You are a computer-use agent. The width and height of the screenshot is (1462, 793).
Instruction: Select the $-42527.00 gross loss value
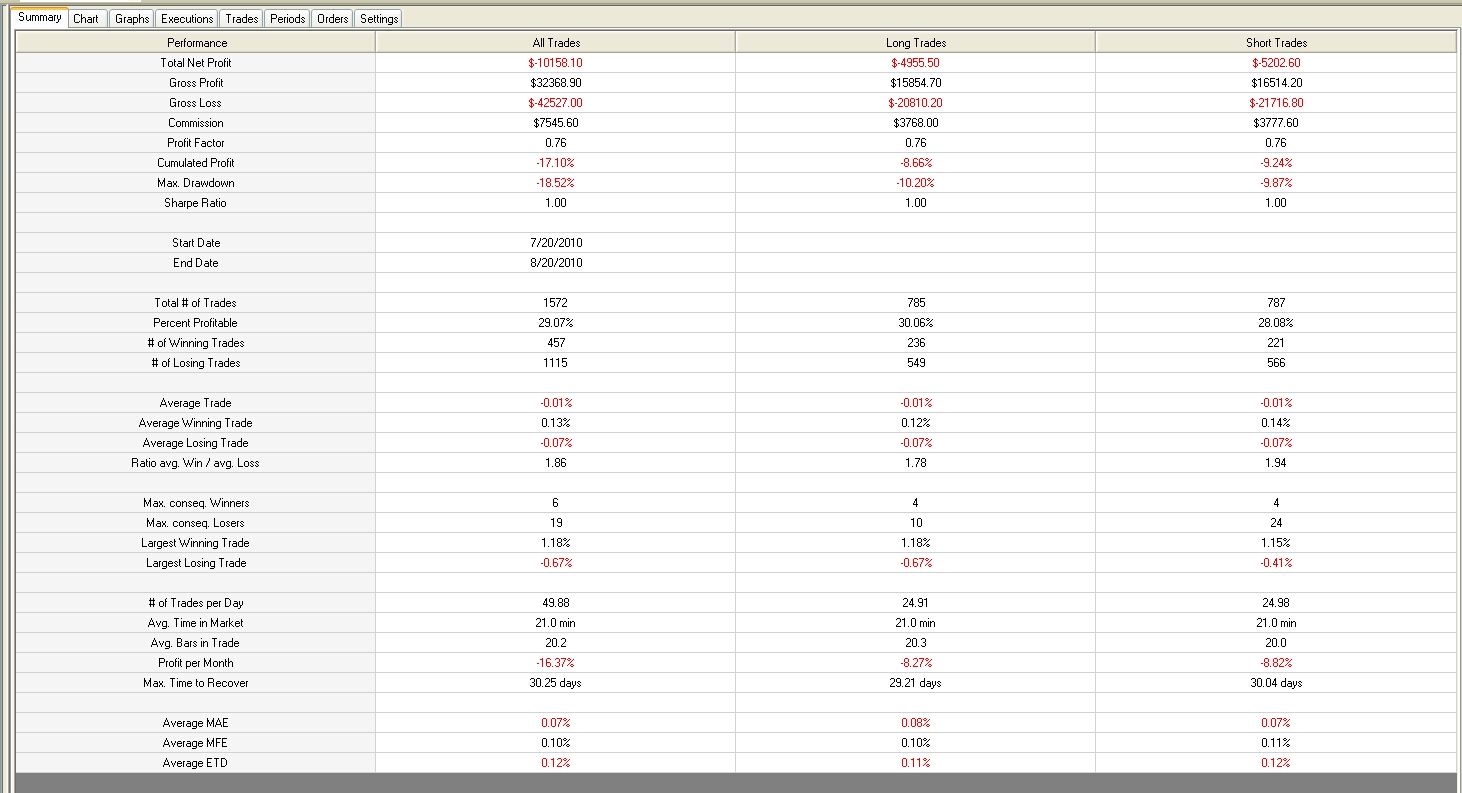tap(555, 103)
